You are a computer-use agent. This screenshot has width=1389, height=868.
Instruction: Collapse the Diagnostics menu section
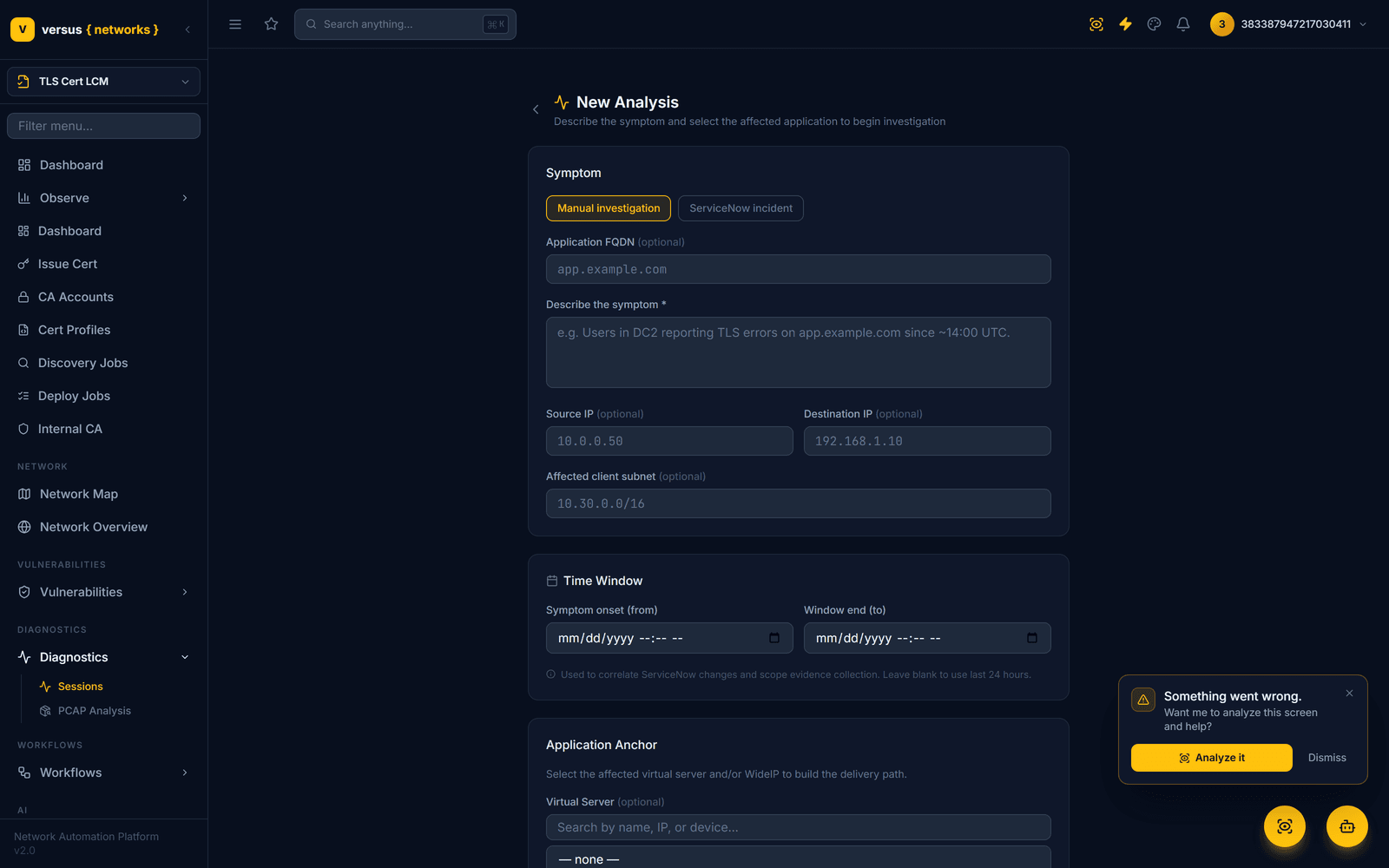(x=104, y=657)
